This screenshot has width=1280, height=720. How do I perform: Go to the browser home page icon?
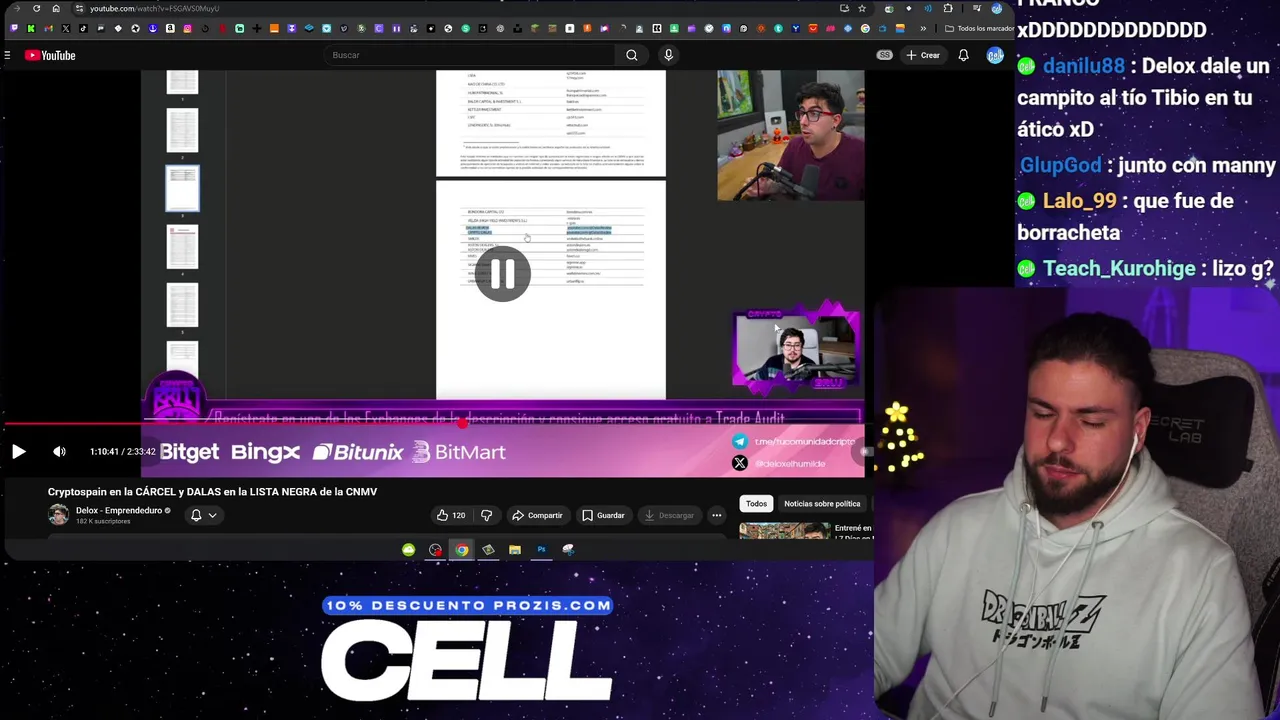(x=56, y=8)
